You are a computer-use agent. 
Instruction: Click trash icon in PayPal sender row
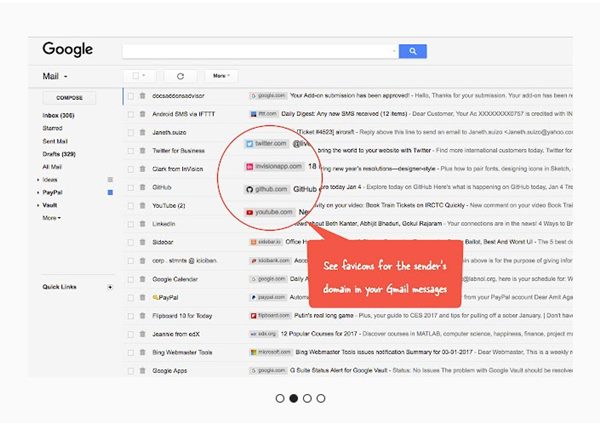142,297
